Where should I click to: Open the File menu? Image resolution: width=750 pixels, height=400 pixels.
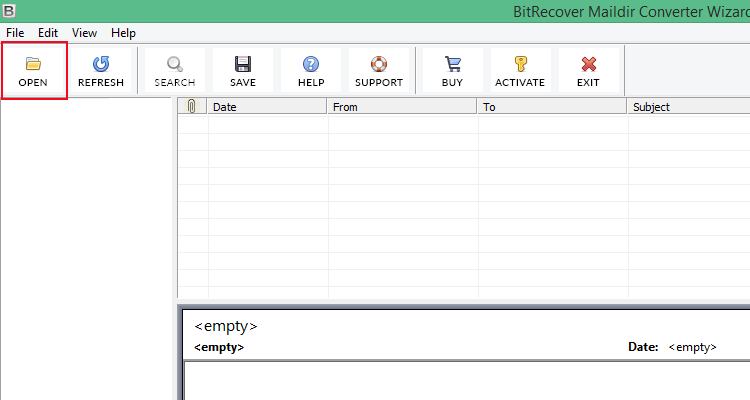point(15,33)
